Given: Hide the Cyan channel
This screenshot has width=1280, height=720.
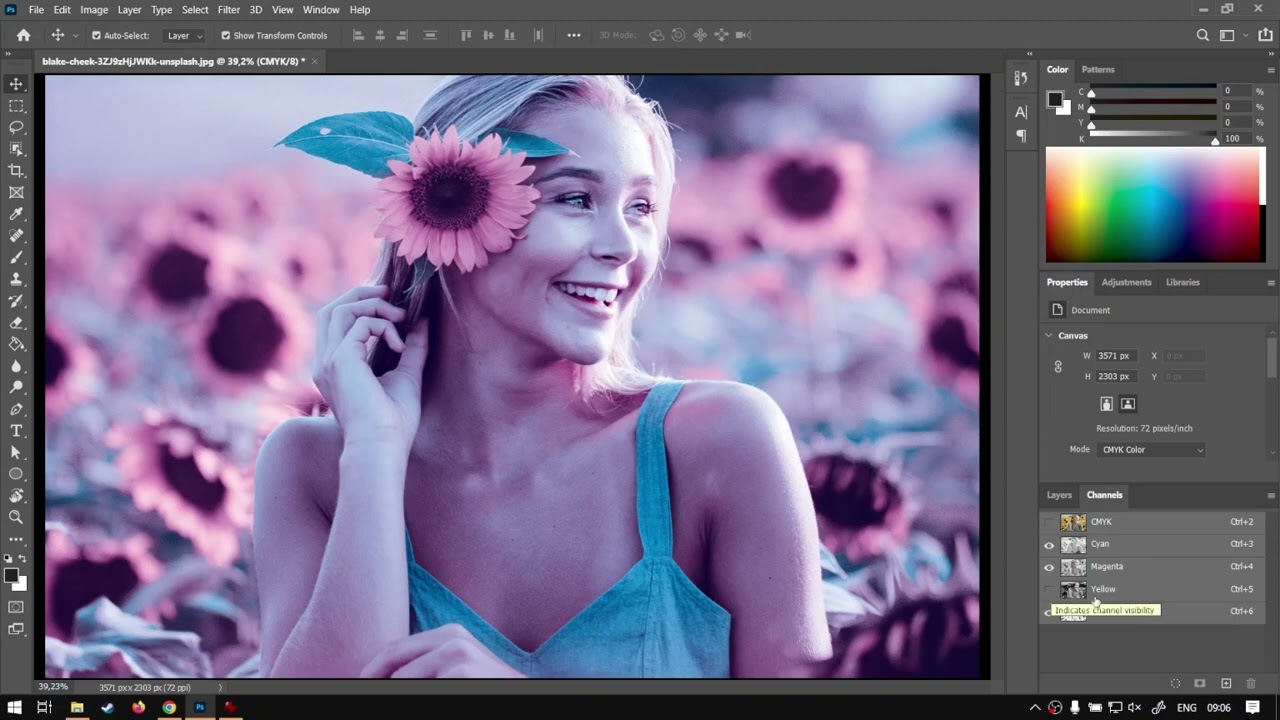Looking at the screenshot, I should pyautogui.click(x=1049, y=545).
